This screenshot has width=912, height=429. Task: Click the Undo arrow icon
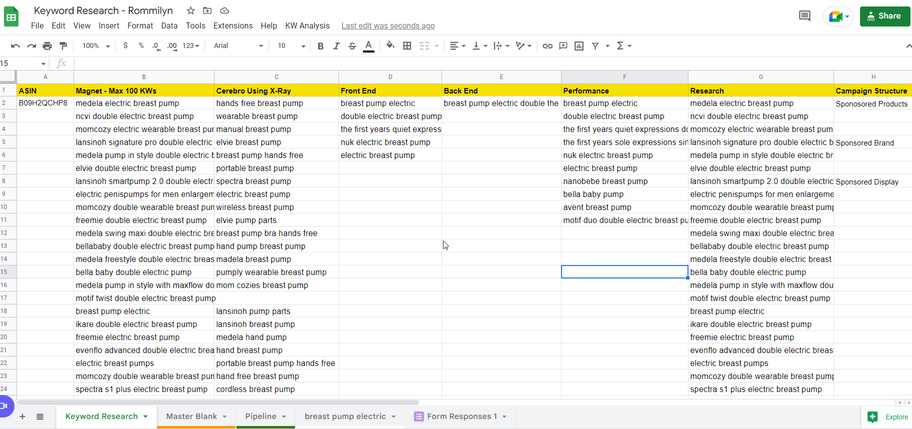point(16,46)
